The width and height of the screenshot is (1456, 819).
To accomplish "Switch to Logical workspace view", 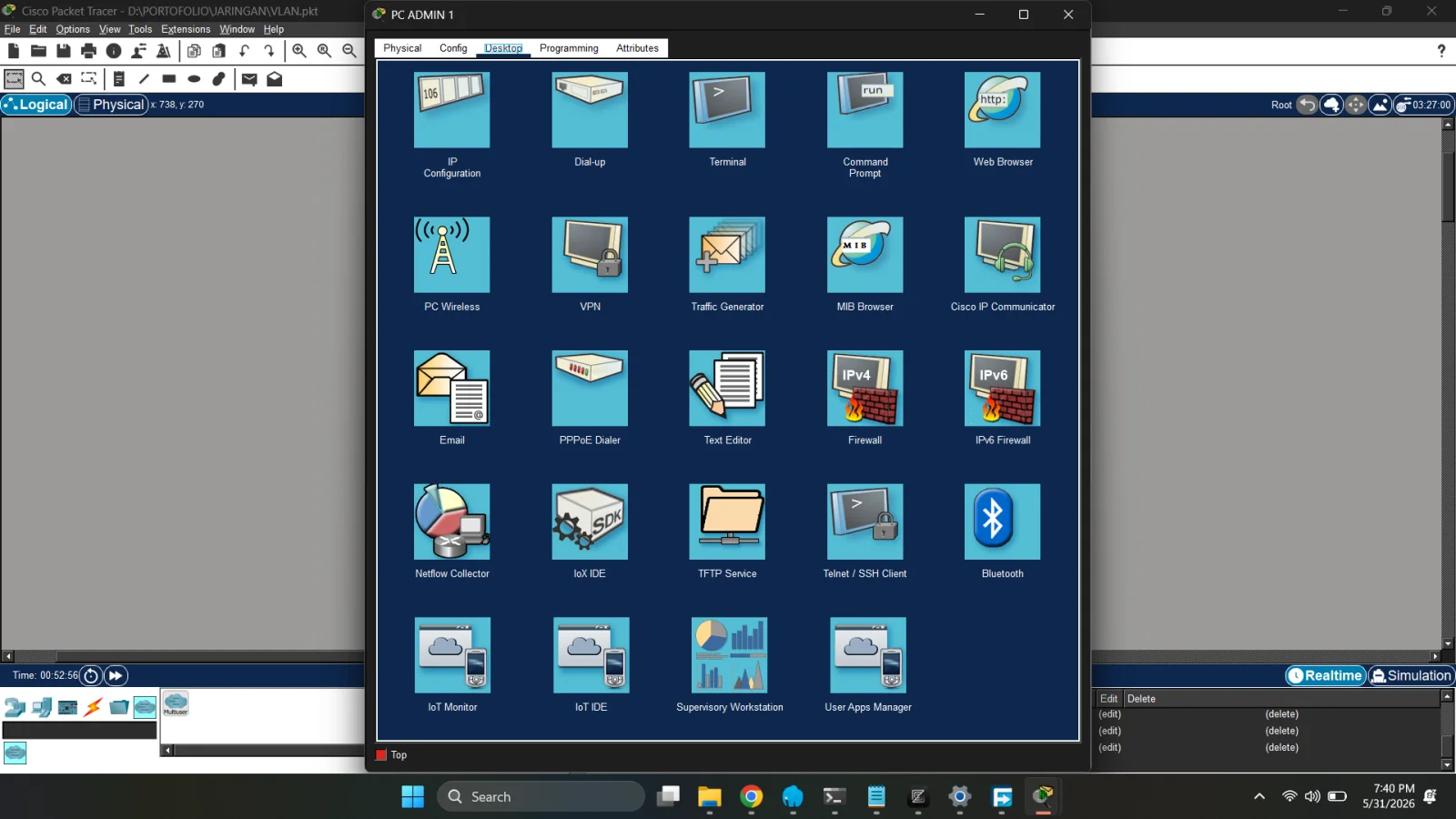I will (x=36, y=105).
